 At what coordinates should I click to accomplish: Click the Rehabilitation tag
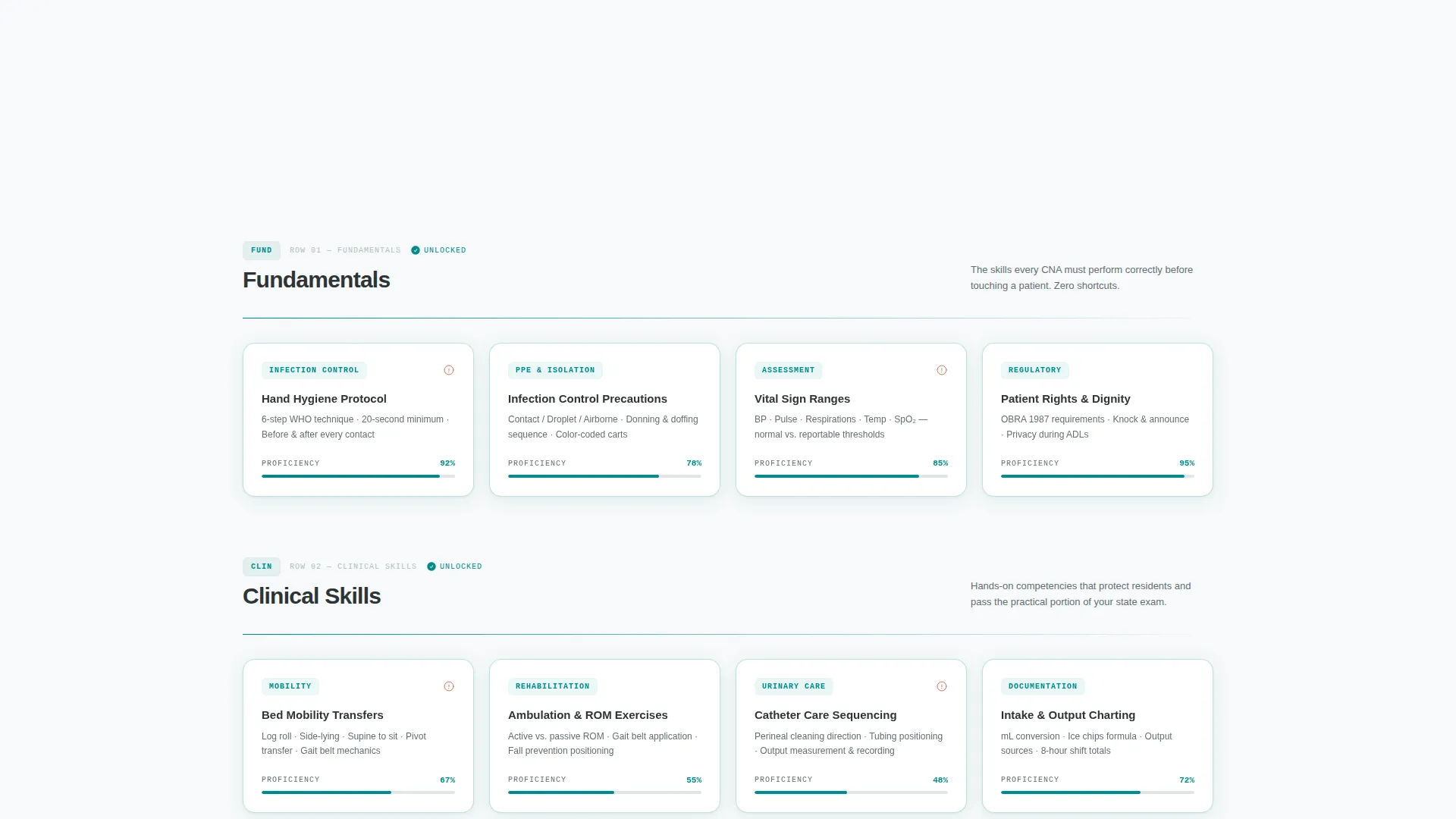552,686
